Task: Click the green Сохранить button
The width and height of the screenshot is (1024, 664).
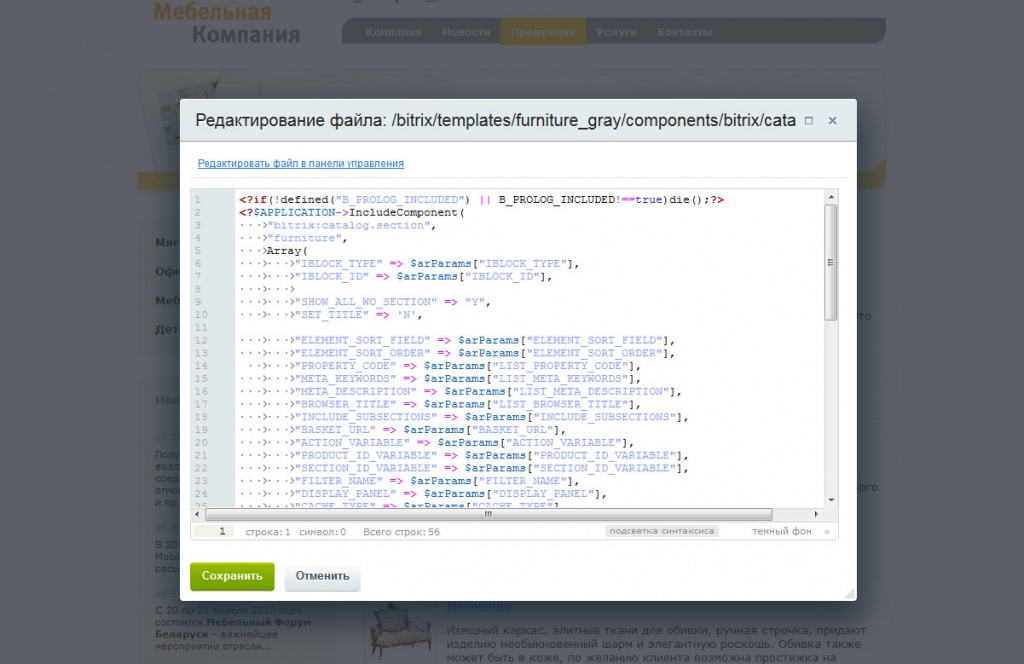Action: (232, 576)
